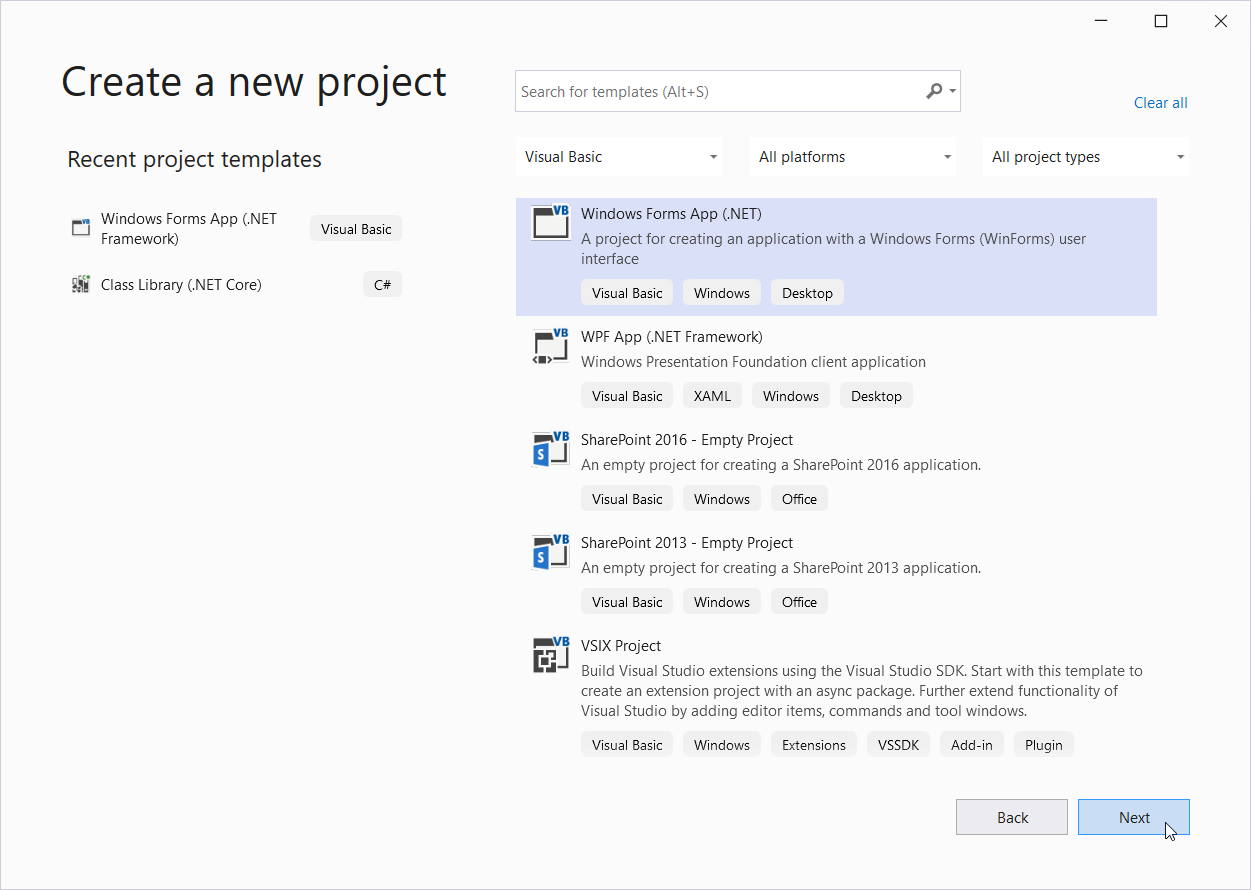Select Windows Forms App (.NET) template title

(x=671, y=214)
